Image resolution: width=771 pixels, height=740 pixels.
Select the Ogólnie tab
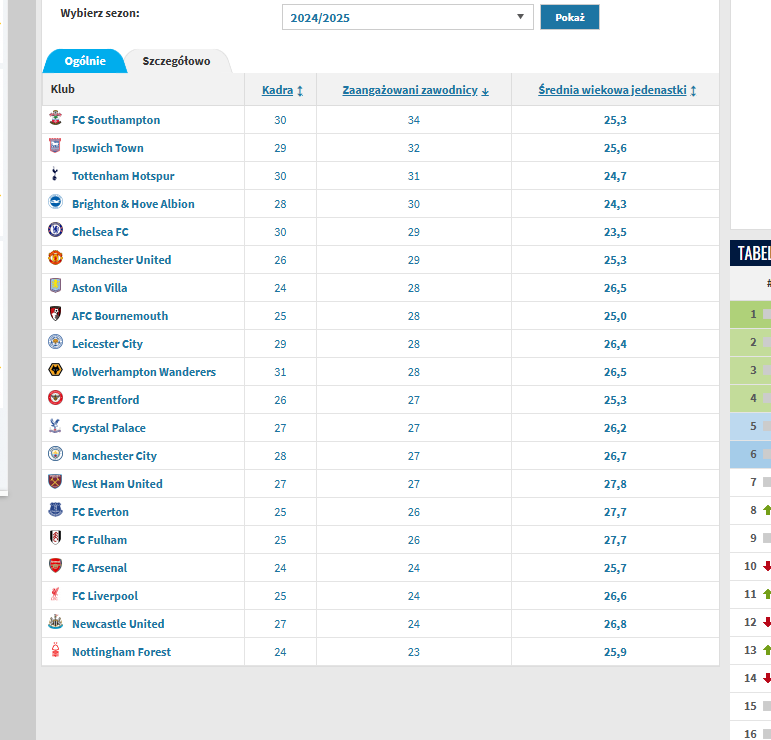point(85,61)
